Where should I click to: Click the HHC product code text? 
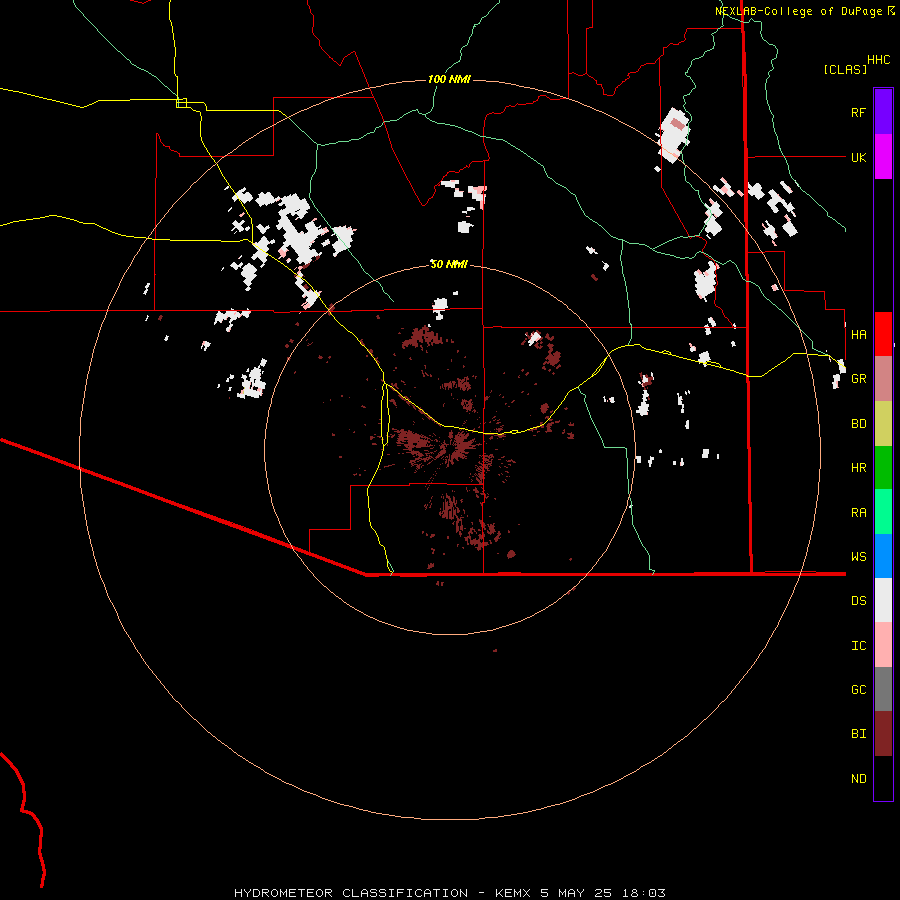(879, 60)
